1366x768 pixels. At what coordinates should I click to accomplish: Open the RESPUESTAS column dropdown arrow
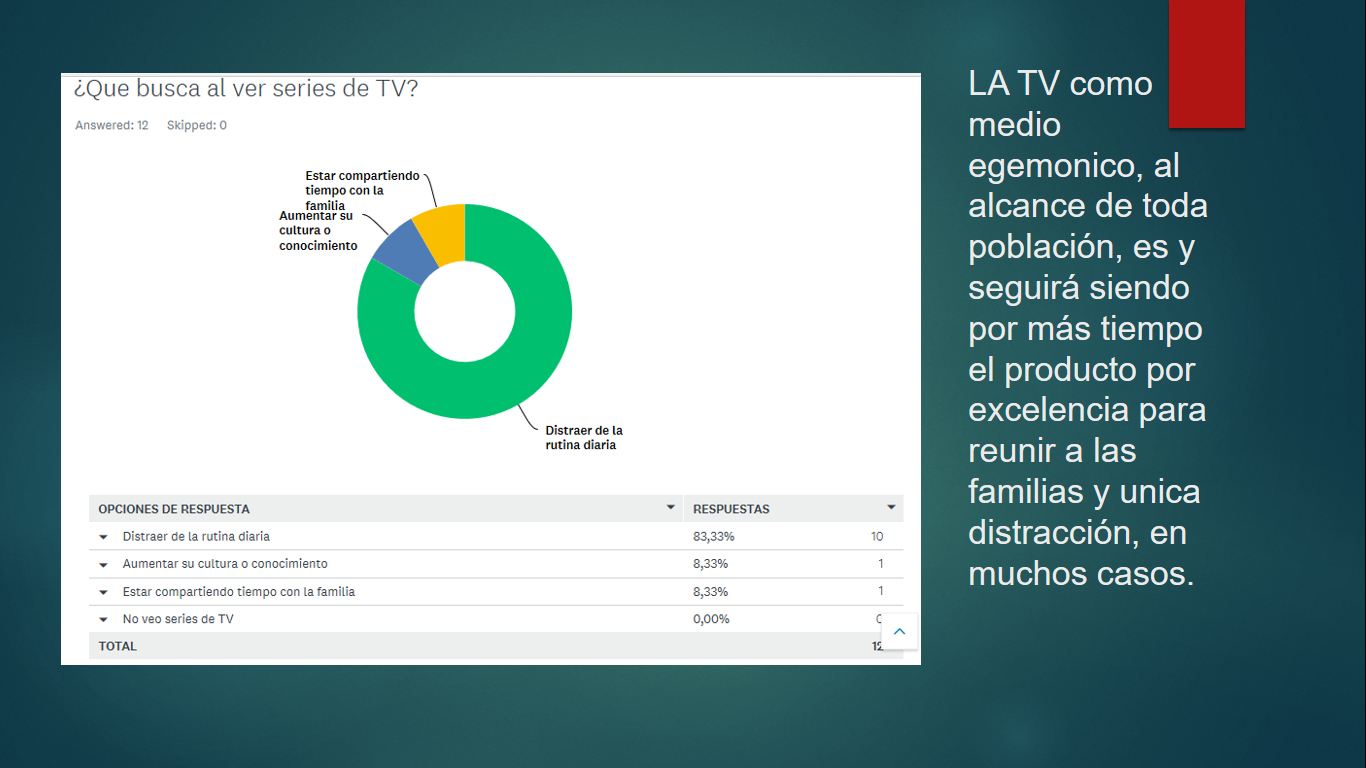click(x=891, y=508)
